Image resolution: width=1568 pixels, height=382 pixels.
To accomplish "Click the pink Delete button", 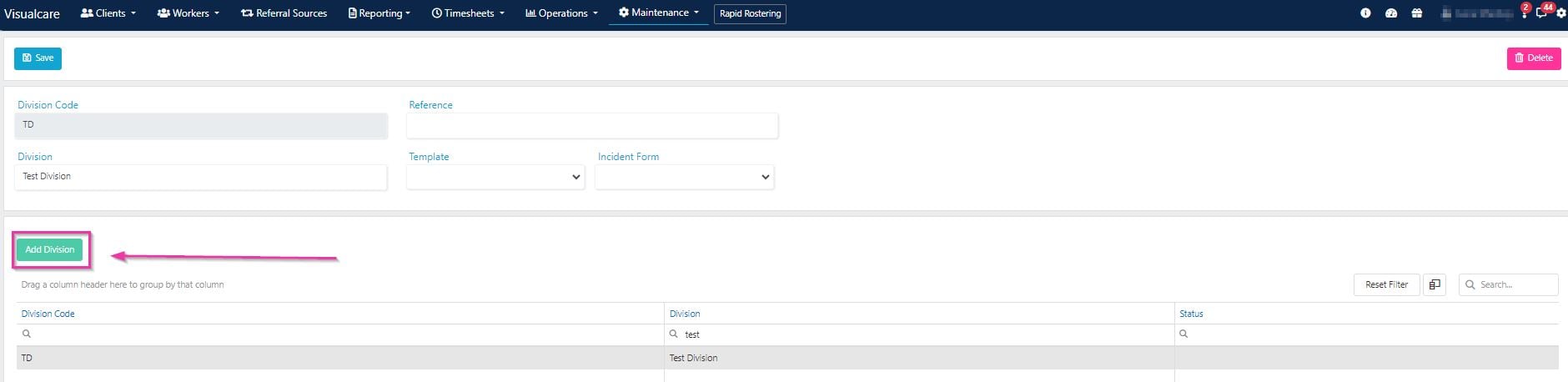I will (x=1534, y=58).
